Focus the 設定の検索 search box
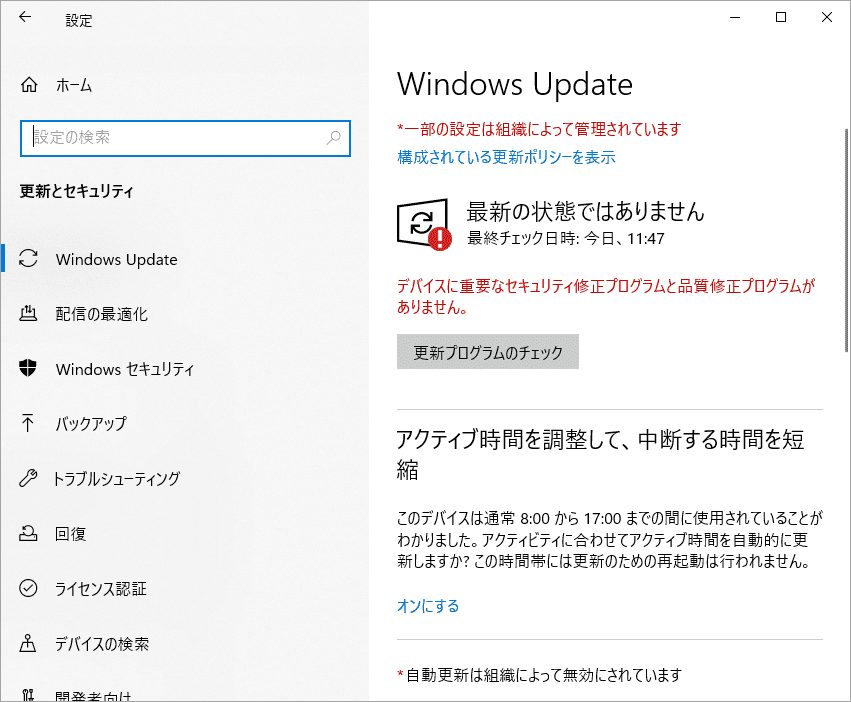This screenshot has width=851, height=702. tap(185, 138)
